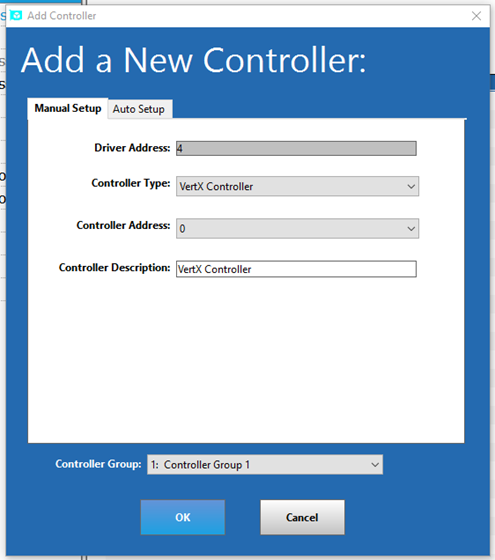
Task: Open the Controller Group 1 dropdown
Action: pyautogui.click(x=265, y=464)
